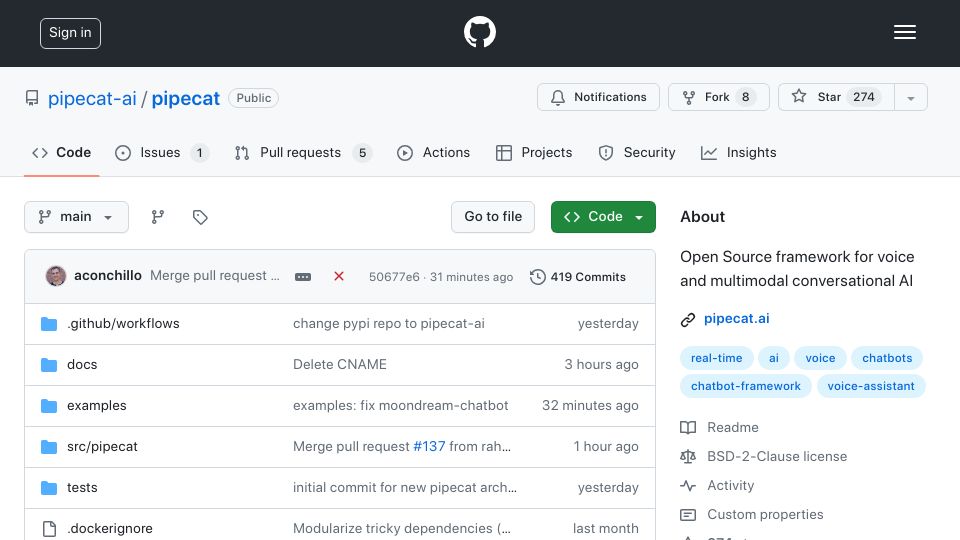Click the folder icon beside examples
The width and height of the screenshot is (960, 540).
(49, 406)
